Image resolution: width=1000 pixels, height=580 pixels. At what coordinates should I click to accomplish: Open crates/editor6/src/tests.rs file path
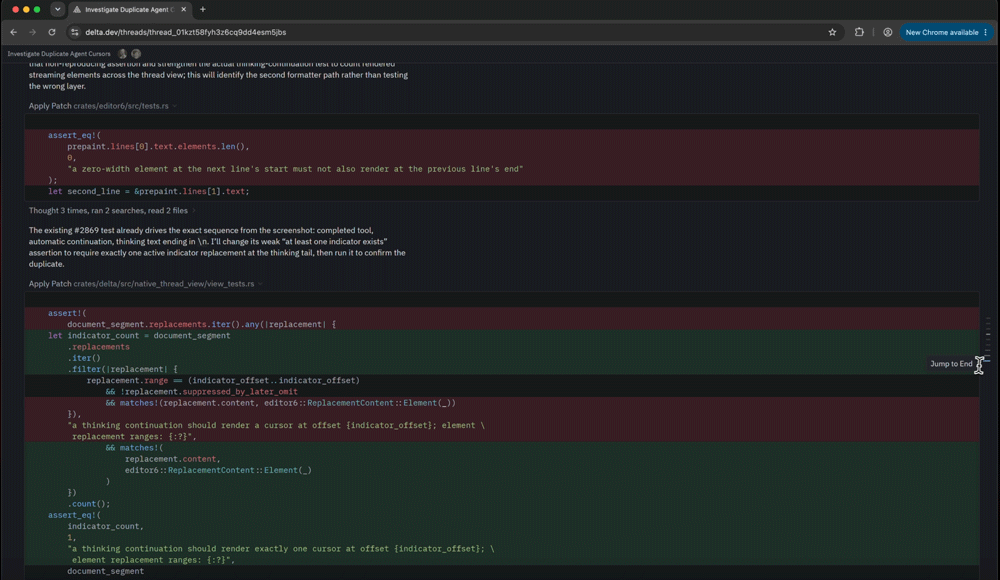point(121,106)
